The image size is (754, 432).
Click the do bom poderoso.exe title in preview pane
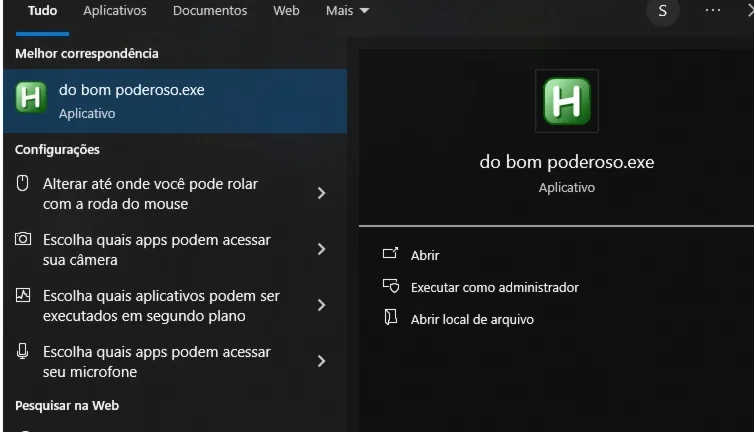(566, 162)
